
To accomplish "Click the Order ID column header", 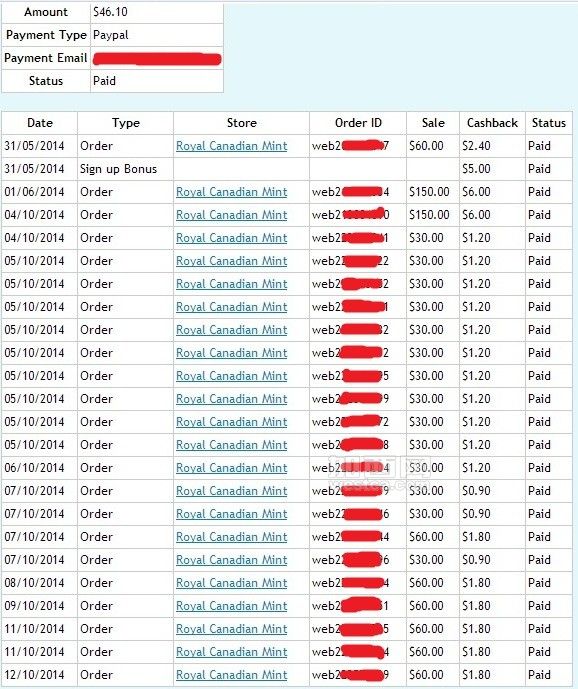I will [358, 123].
